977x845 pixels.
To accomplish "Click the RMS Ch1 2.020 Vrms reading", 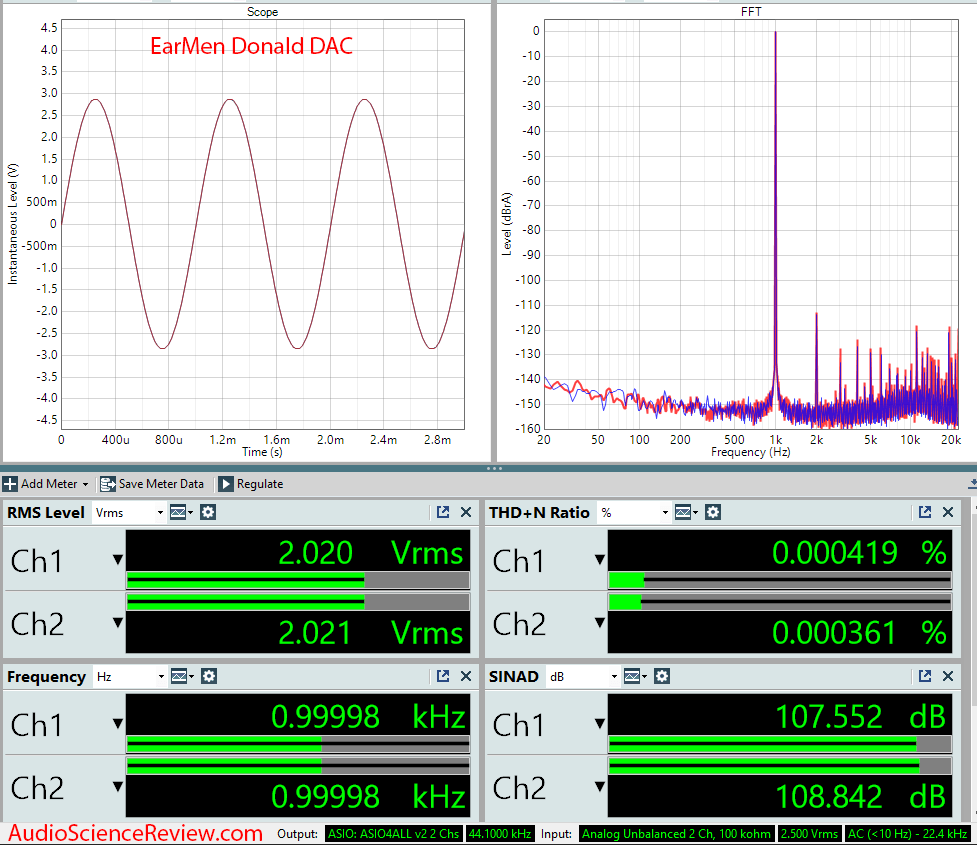I will (x=370, y=553).
